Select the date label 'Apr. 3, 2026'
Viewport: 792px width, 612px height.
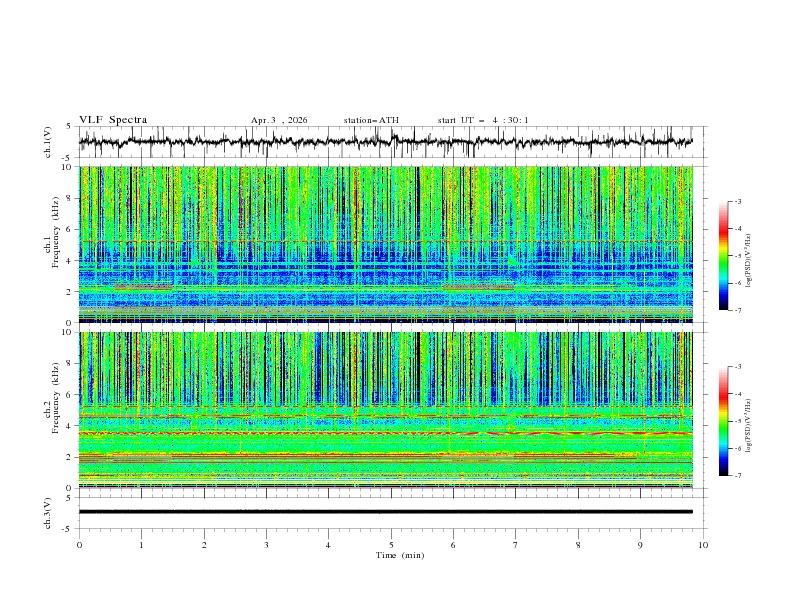pos(279,120)
